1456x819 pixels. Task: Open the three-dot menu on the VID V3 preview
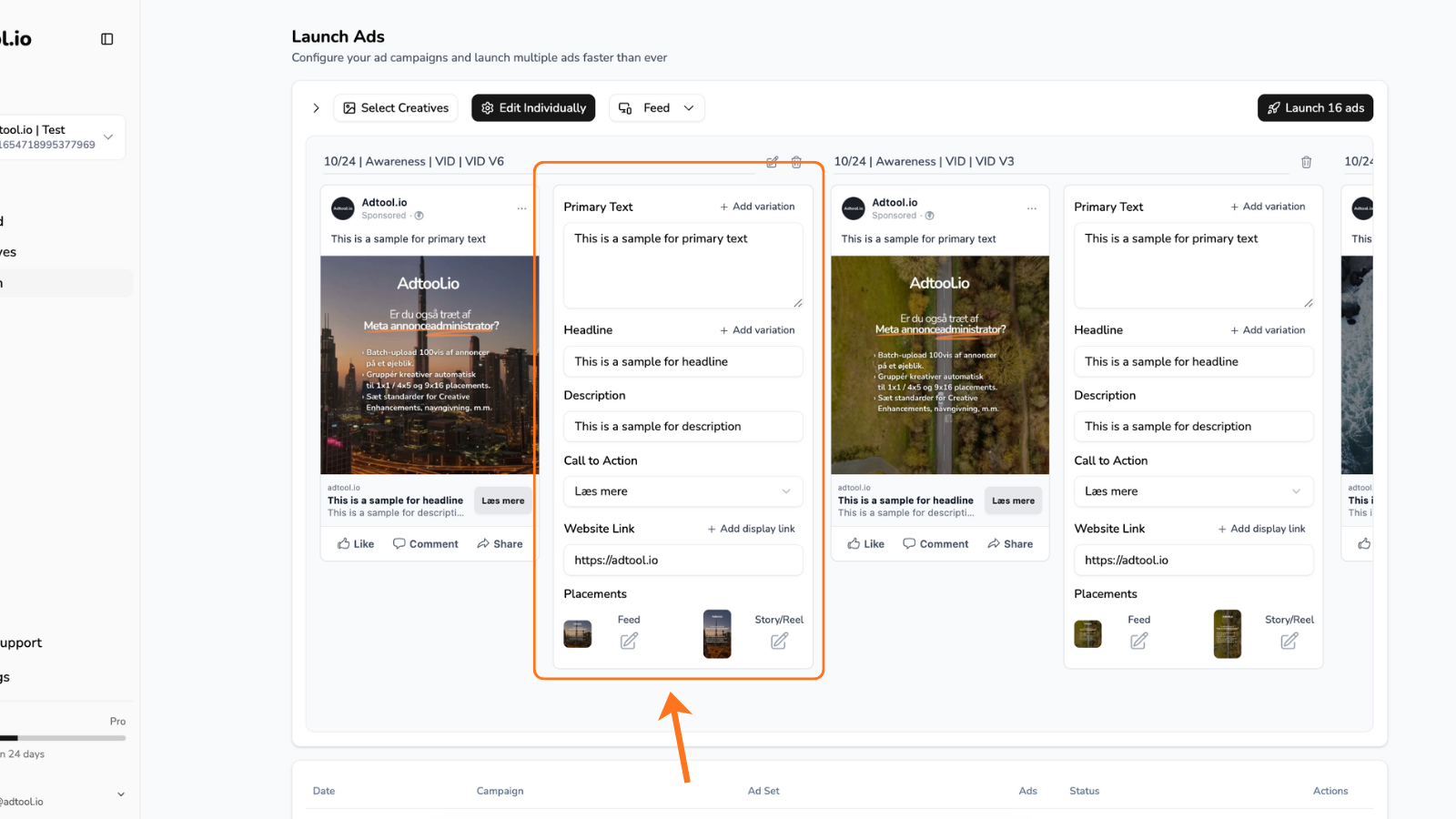(x=1032, y=208)
